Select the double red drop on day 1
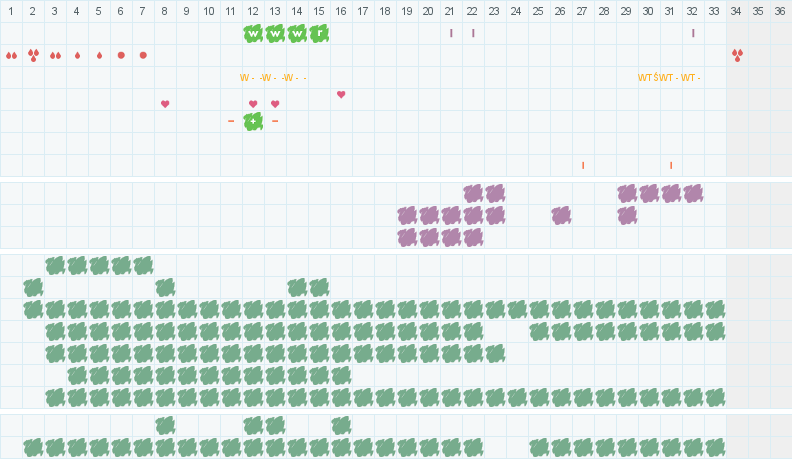Image resolution: width=792 pixels, height=459 pixels. 11,55
